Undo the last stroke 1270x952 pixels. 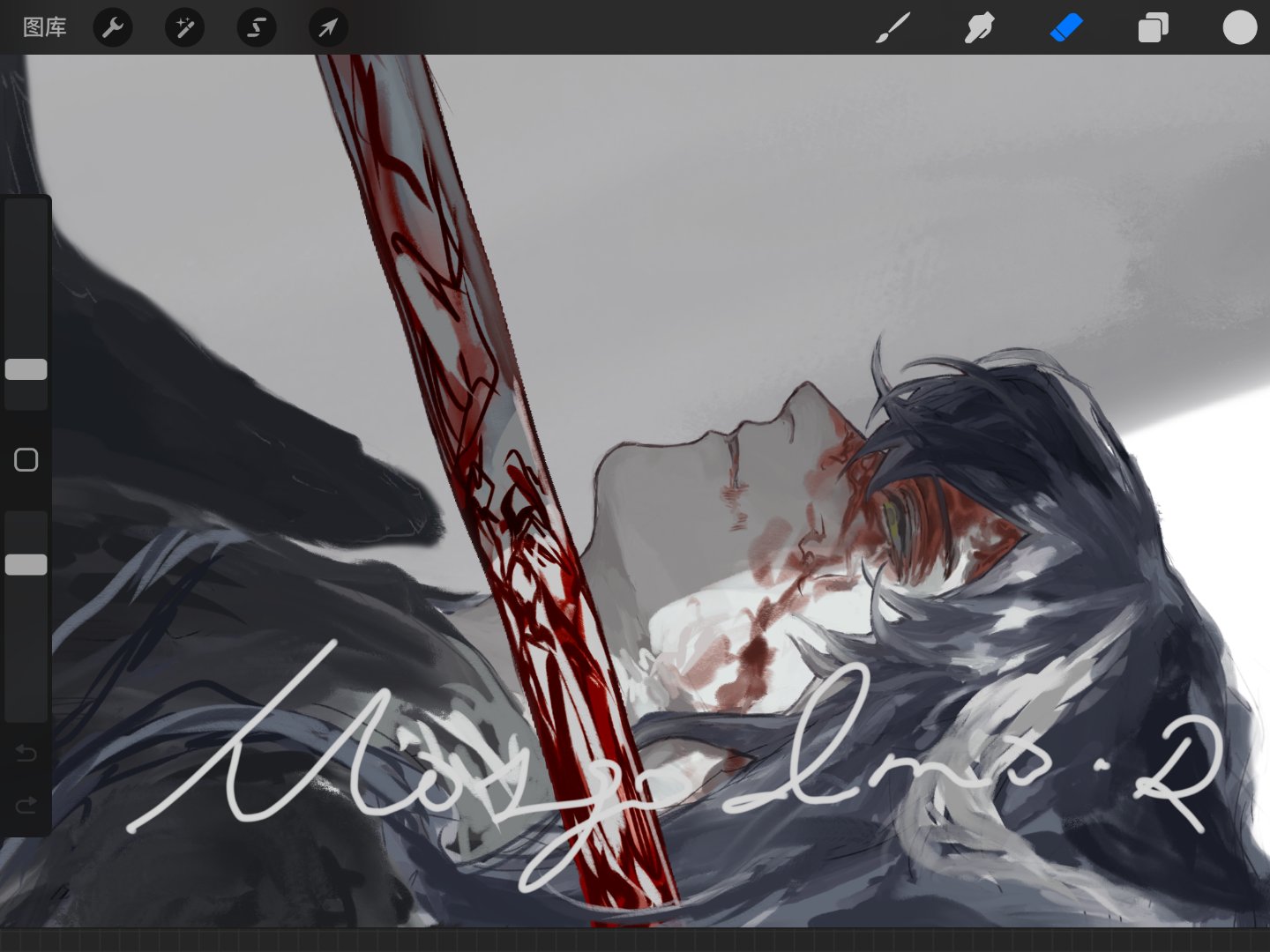[26, 754]
